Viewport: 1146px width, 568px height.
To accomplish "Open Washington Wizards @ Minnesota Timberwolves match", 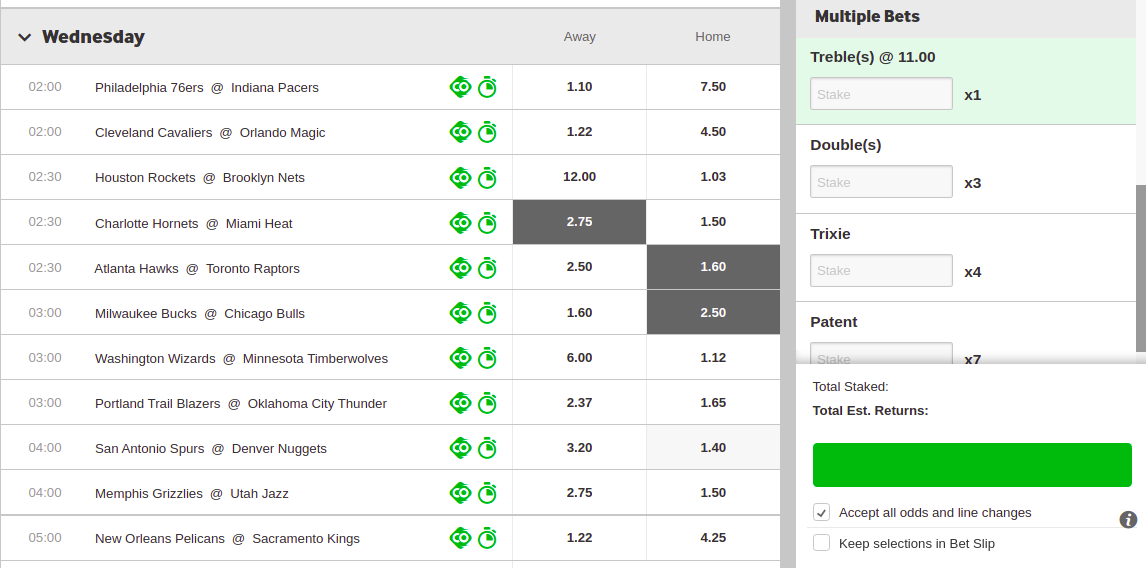I will pyautogui.click(x=241, y=358).
